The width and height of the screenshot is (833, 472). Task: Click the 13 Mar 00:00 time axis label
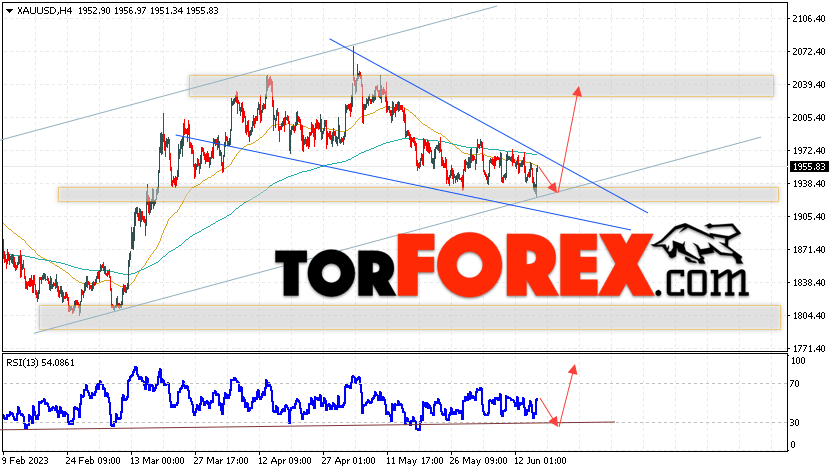(157, 460)
